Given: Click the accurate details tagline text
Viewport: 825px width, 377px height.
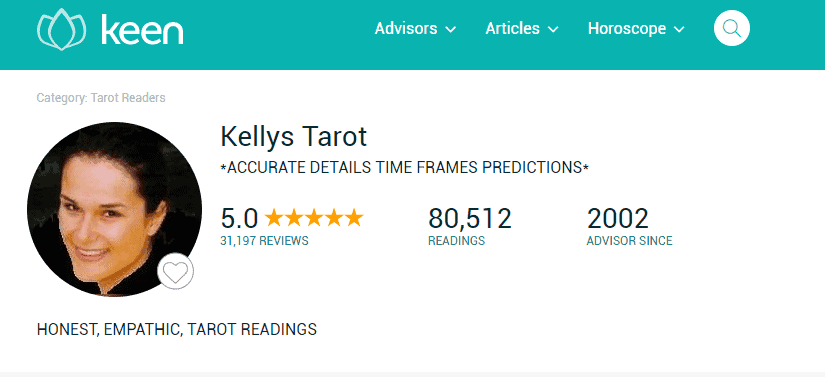Looking at the screenshot, I should [404, 168].
